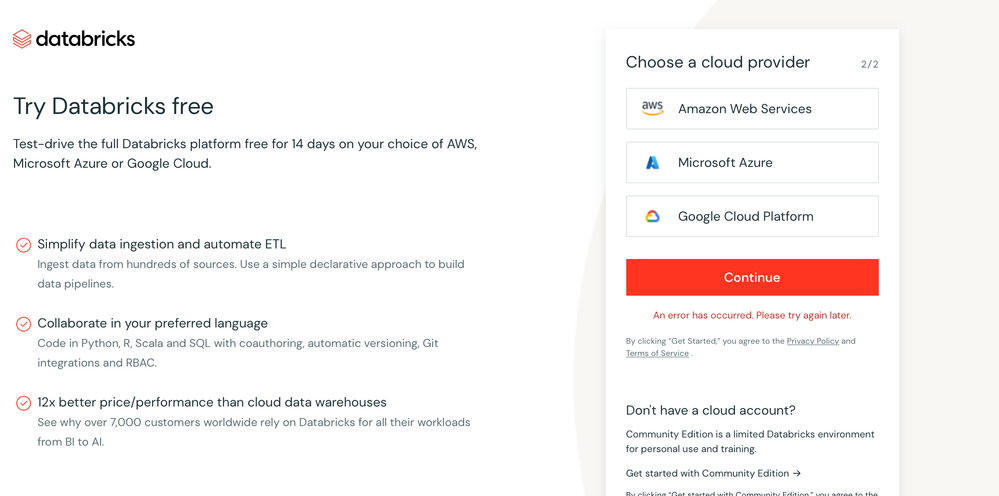Click the databricks wordmark text
The image size is (999, 496).
click(85, 39)
